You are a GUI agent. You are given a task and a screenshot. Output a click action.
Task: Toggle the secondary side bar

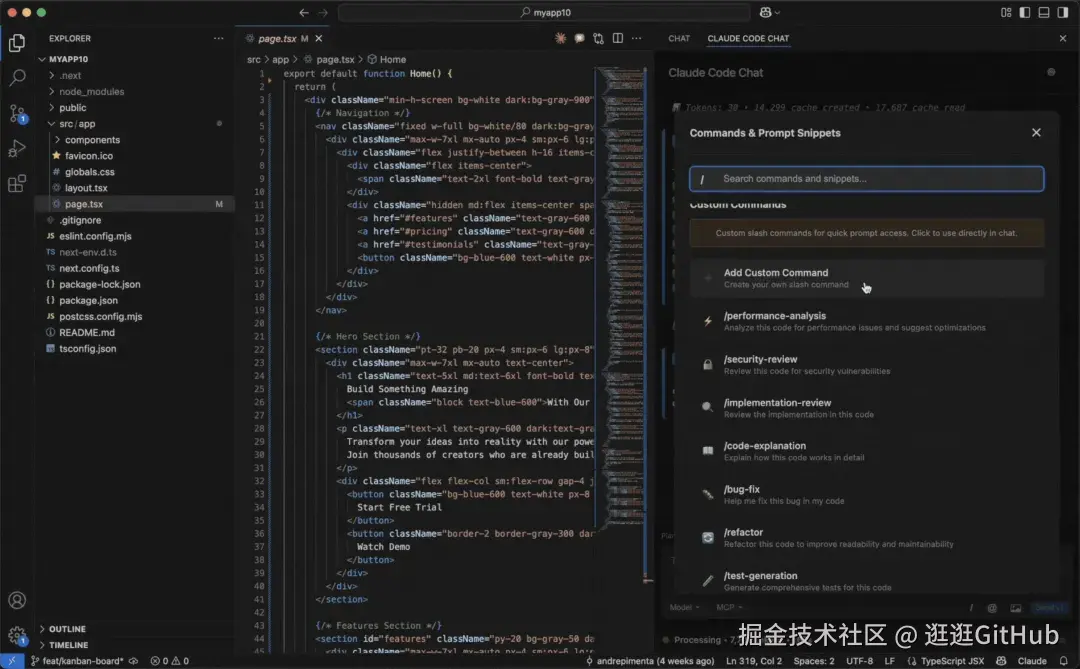[1063, 12]
